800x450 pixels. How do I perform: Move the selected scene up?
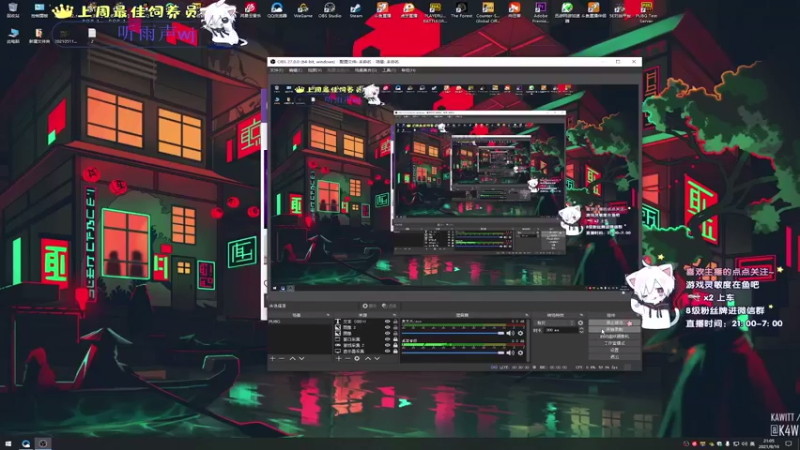click(x=292, y=359)
